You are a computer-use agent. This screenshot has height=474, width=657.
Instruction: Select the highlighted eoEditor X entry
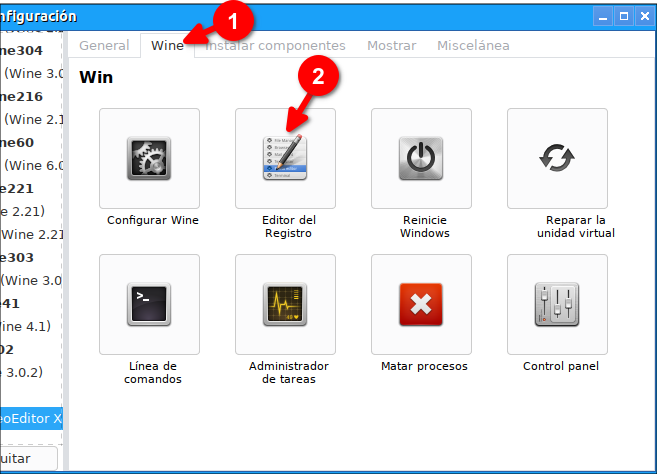pos(31,418)
